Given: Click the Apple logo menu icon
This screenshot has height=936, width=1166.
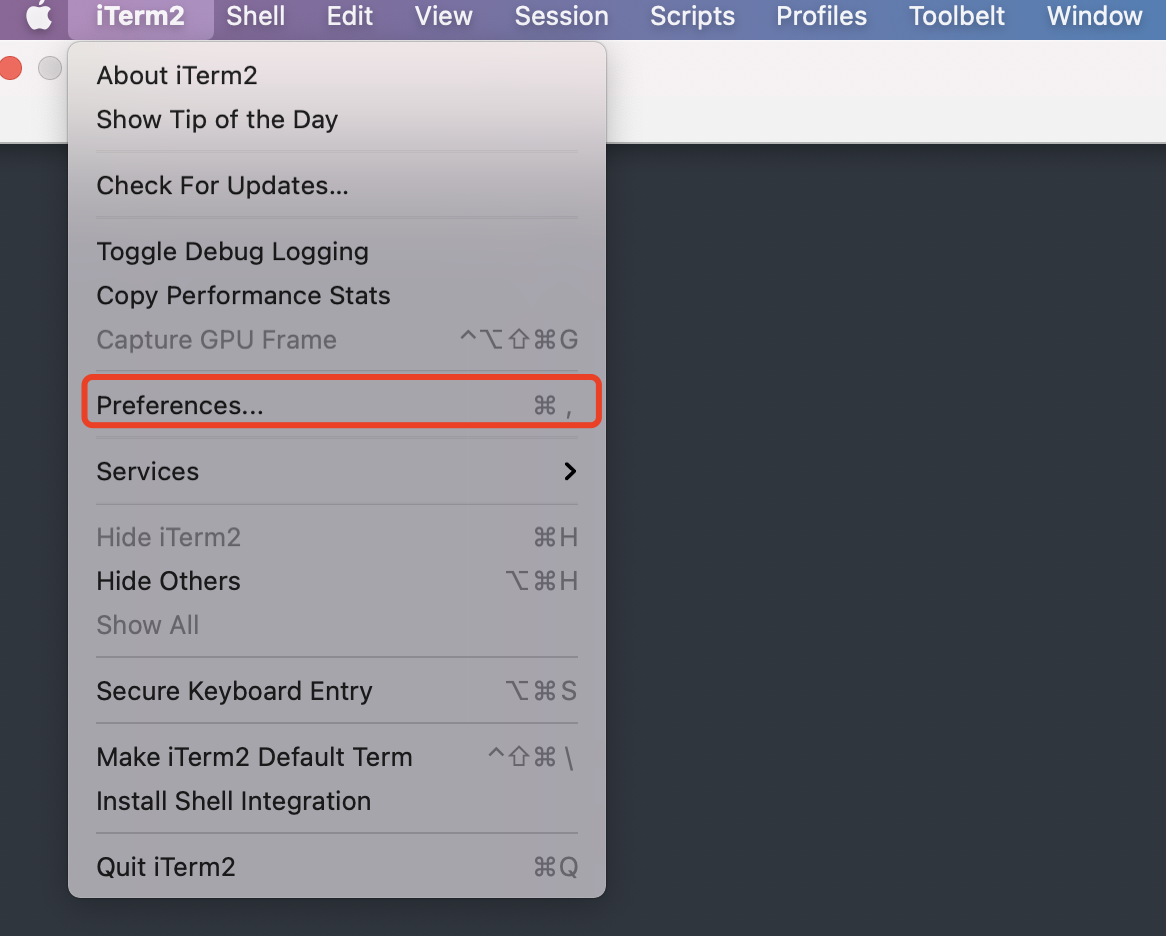Looking at the screenshot, I should coord(38,16).
